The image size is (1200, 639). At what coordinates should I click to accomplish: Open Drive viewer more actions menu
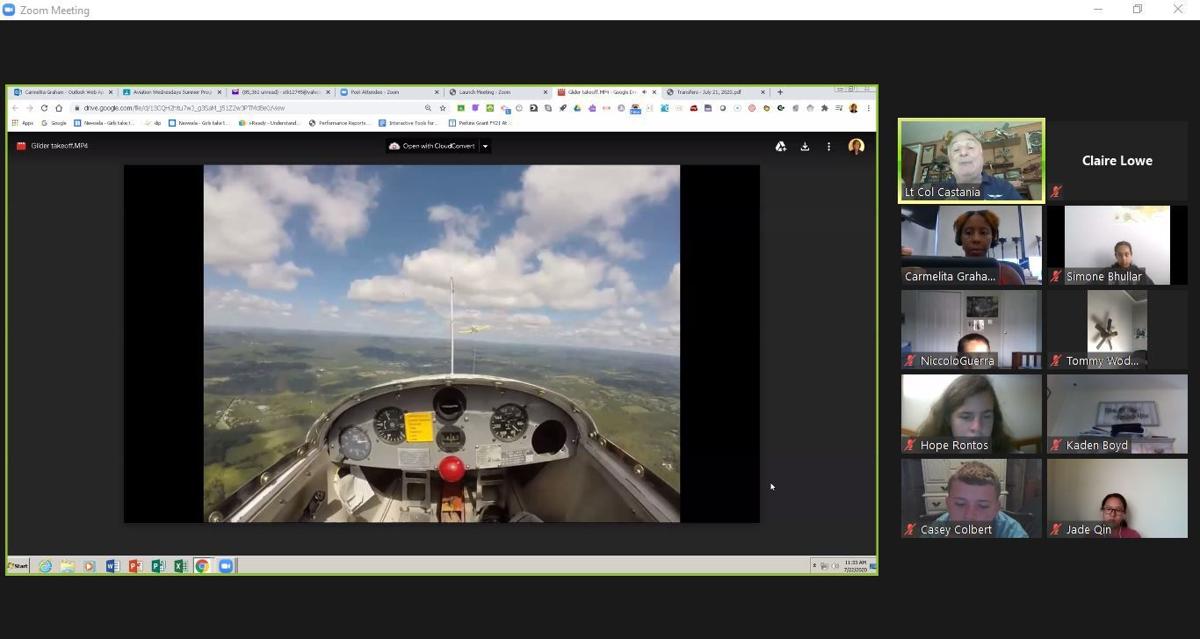(828, 146)
